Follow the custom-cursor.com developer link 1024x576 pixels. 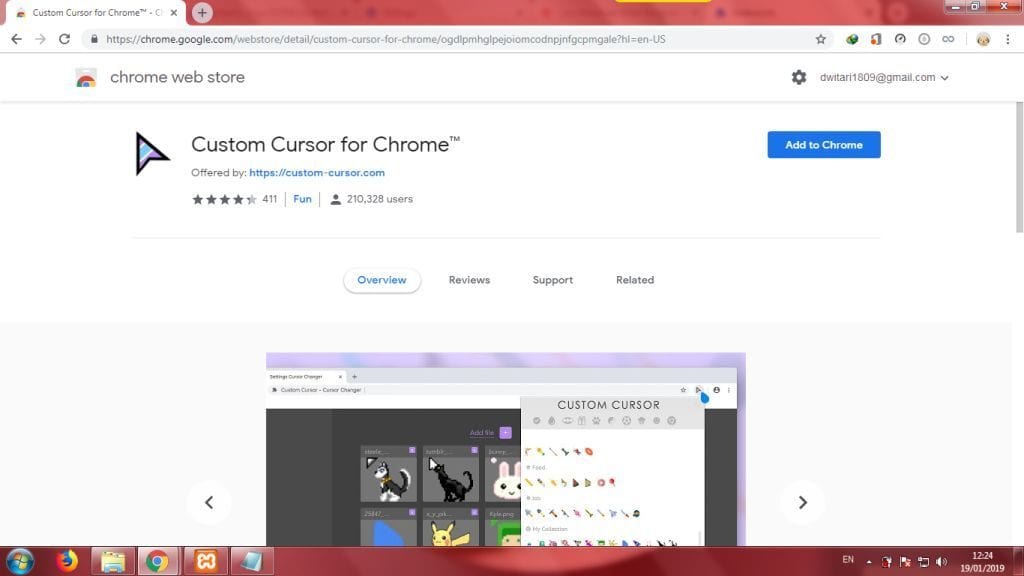pyautogui.click(x=316, y=172)
